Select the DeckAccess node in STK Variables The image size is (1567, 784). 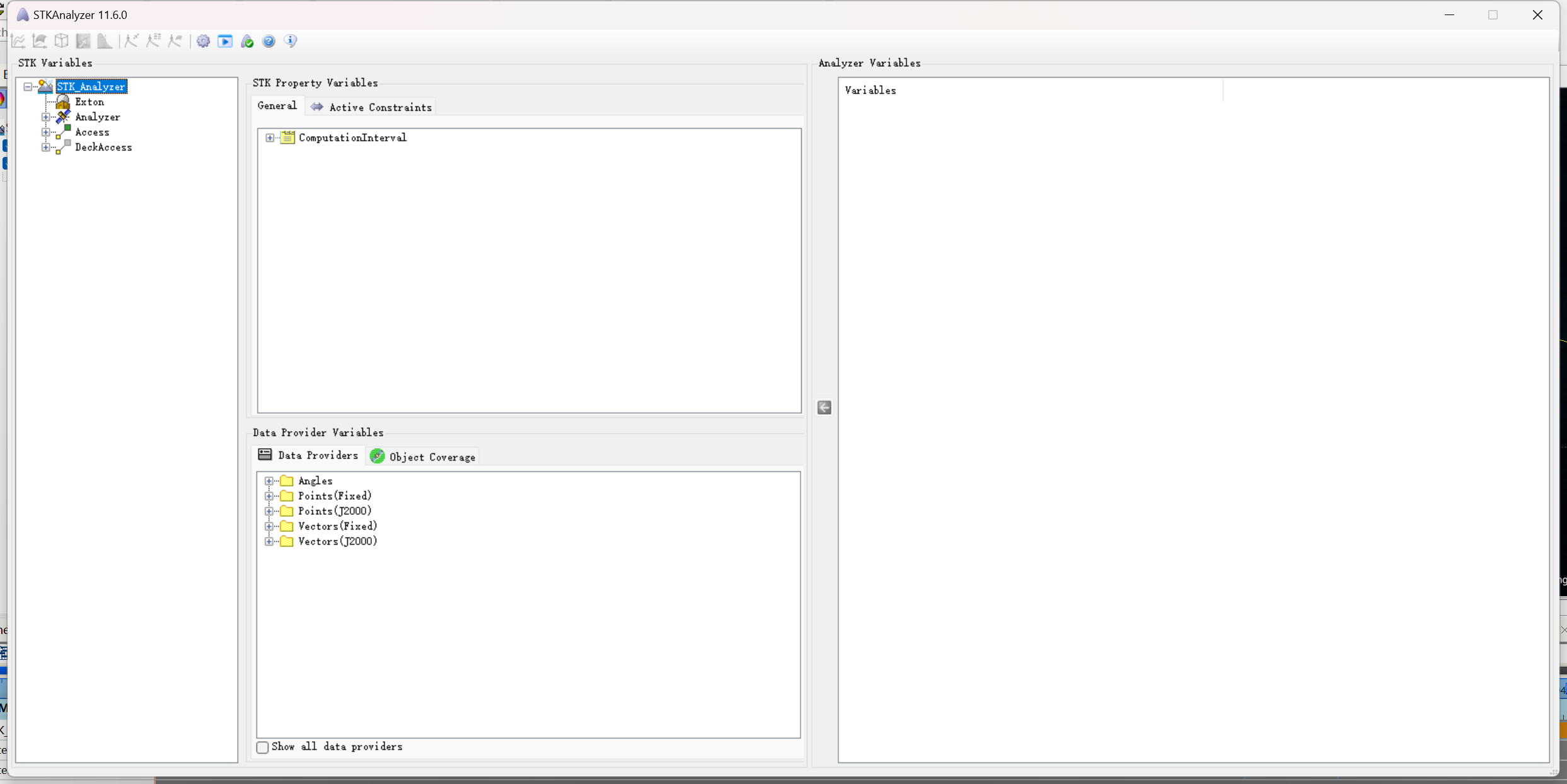point(104,147)
